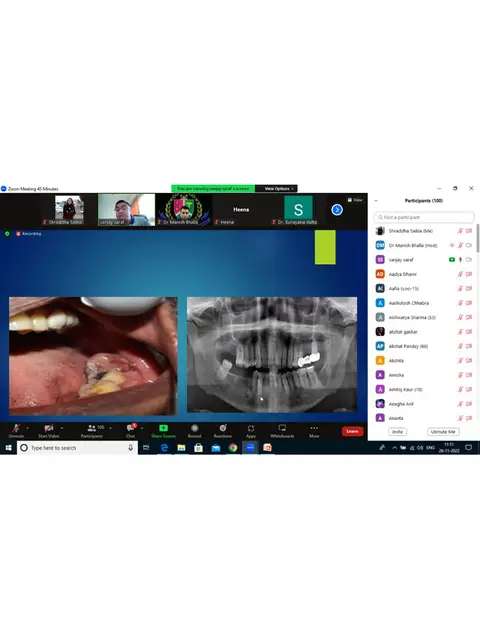This screenshot has width=480, height=640.
Task: Click the red Leave button
Action: [x=352, y=431]
